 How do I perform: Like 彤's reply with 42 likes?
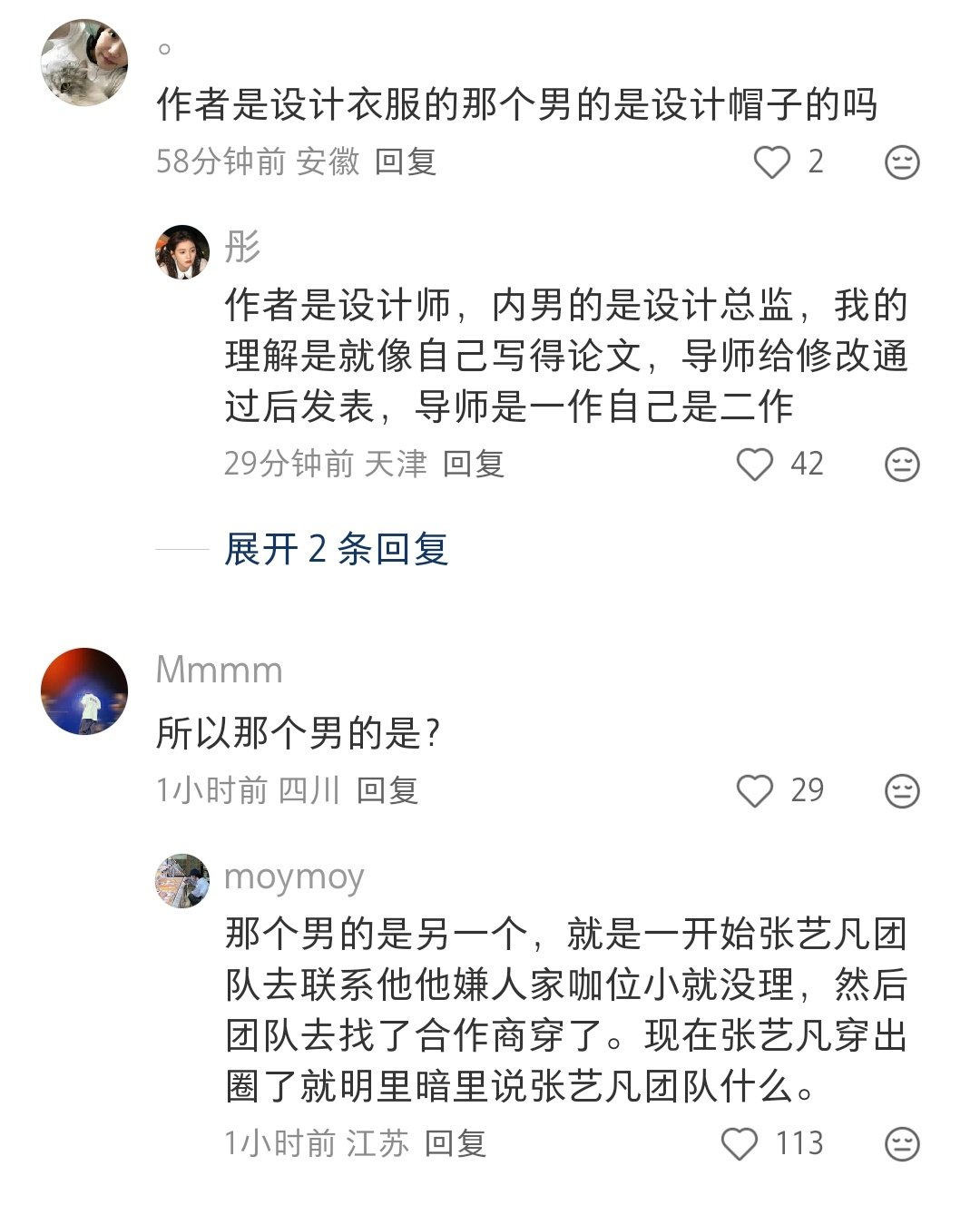(754, 465)
